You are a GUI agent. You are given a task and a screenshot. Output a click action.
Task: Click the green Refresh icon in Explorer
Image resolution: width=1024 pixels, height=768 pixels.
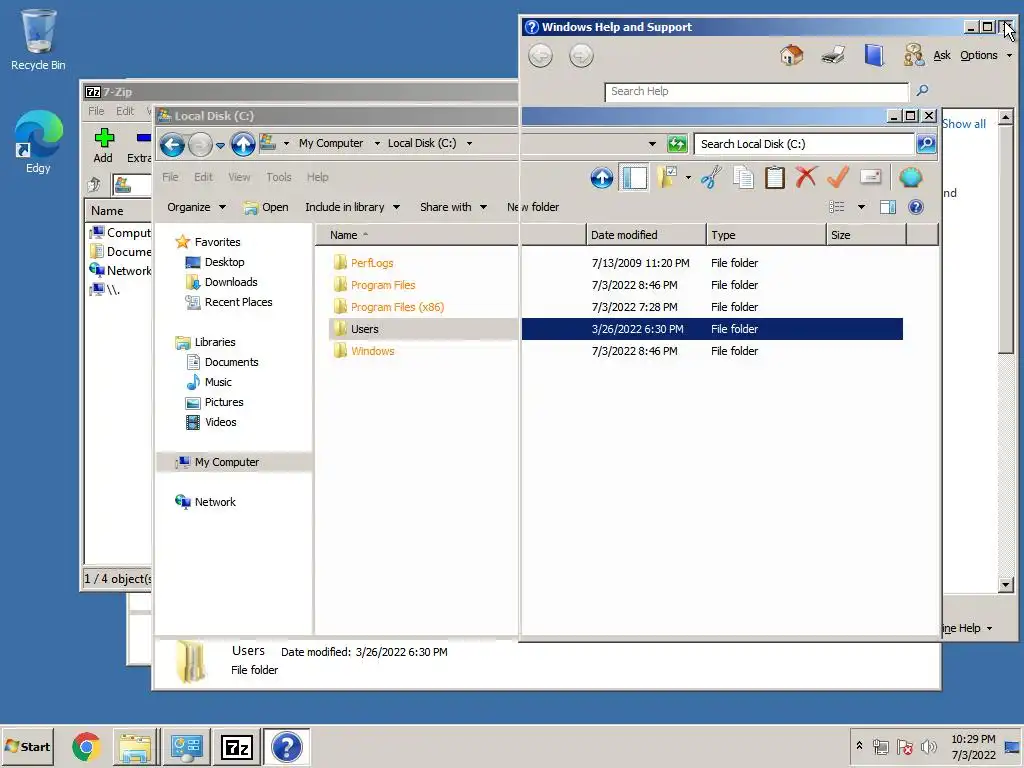[x=677, y=144]
